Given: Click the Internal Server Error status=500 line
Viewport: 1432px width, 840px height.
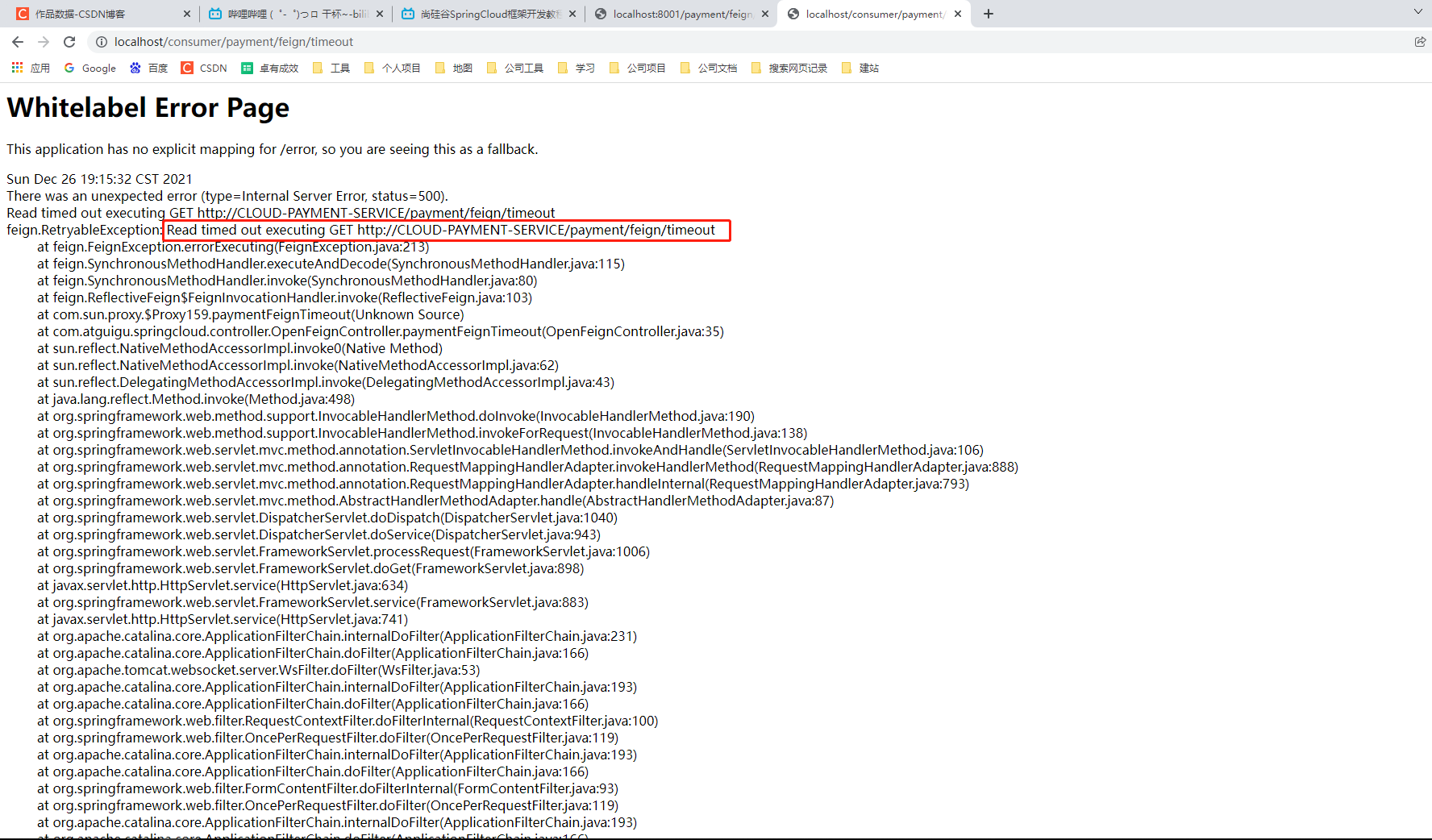Looking at the screenshot, I should (227, 196).
